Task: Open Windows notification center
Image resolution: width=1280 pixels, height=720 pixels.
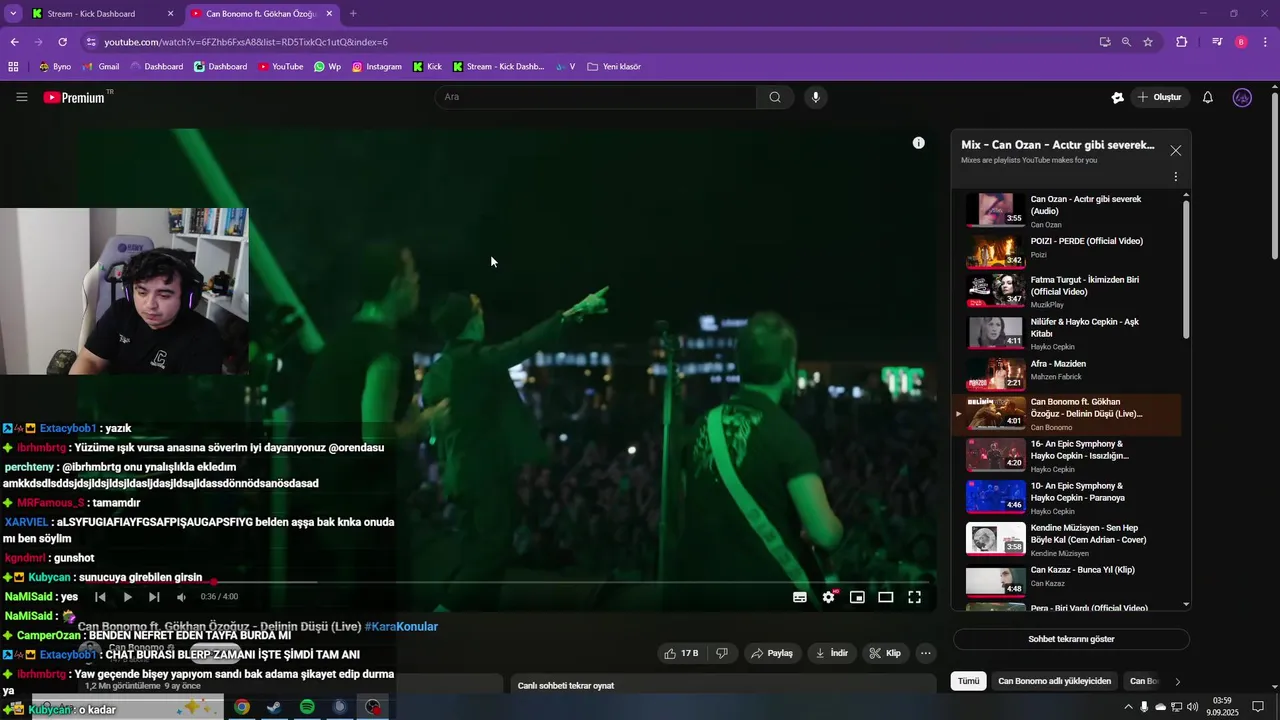Action: pyautogui.click(x=1258, y=707)
